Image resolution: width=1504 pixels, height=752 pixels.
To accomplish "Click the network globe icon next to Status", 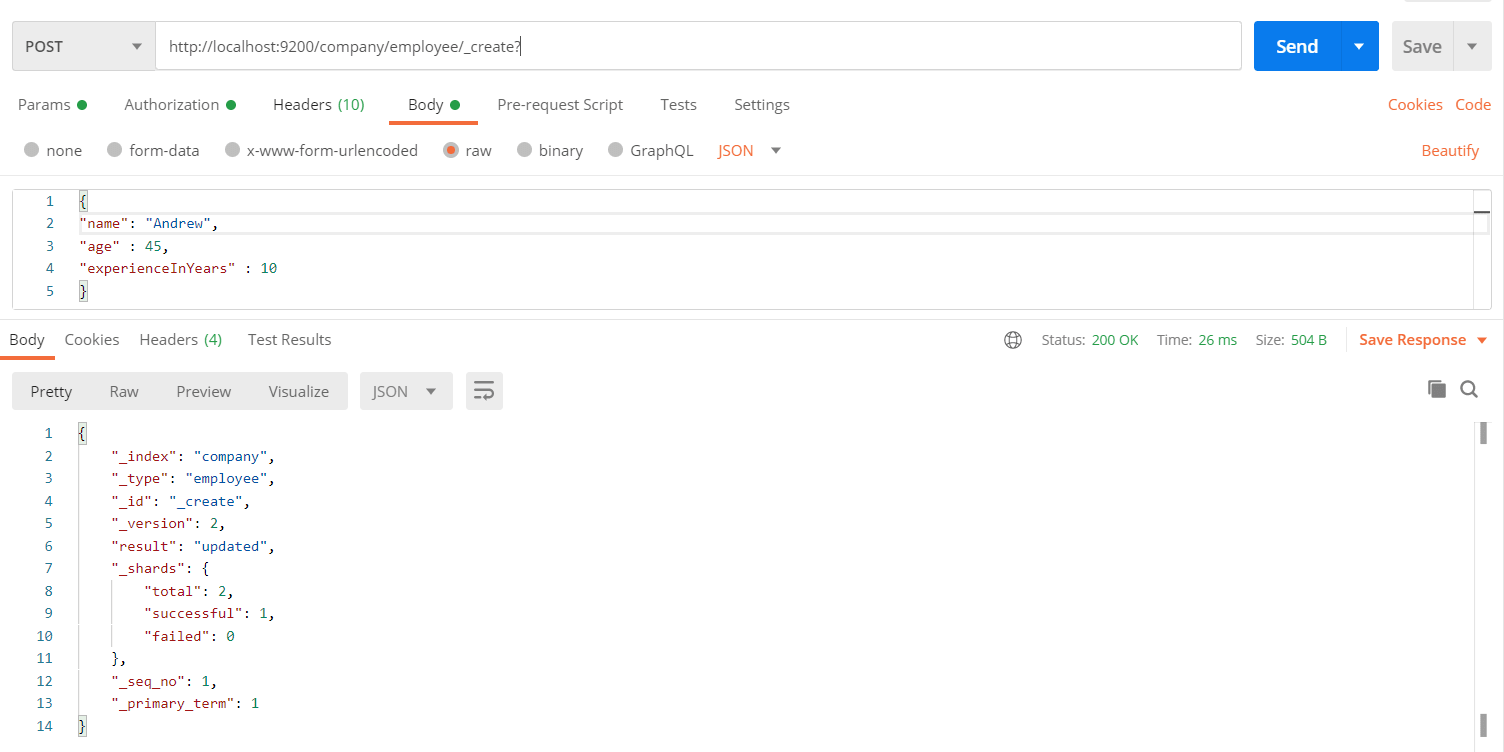I will click(1013, 340).
